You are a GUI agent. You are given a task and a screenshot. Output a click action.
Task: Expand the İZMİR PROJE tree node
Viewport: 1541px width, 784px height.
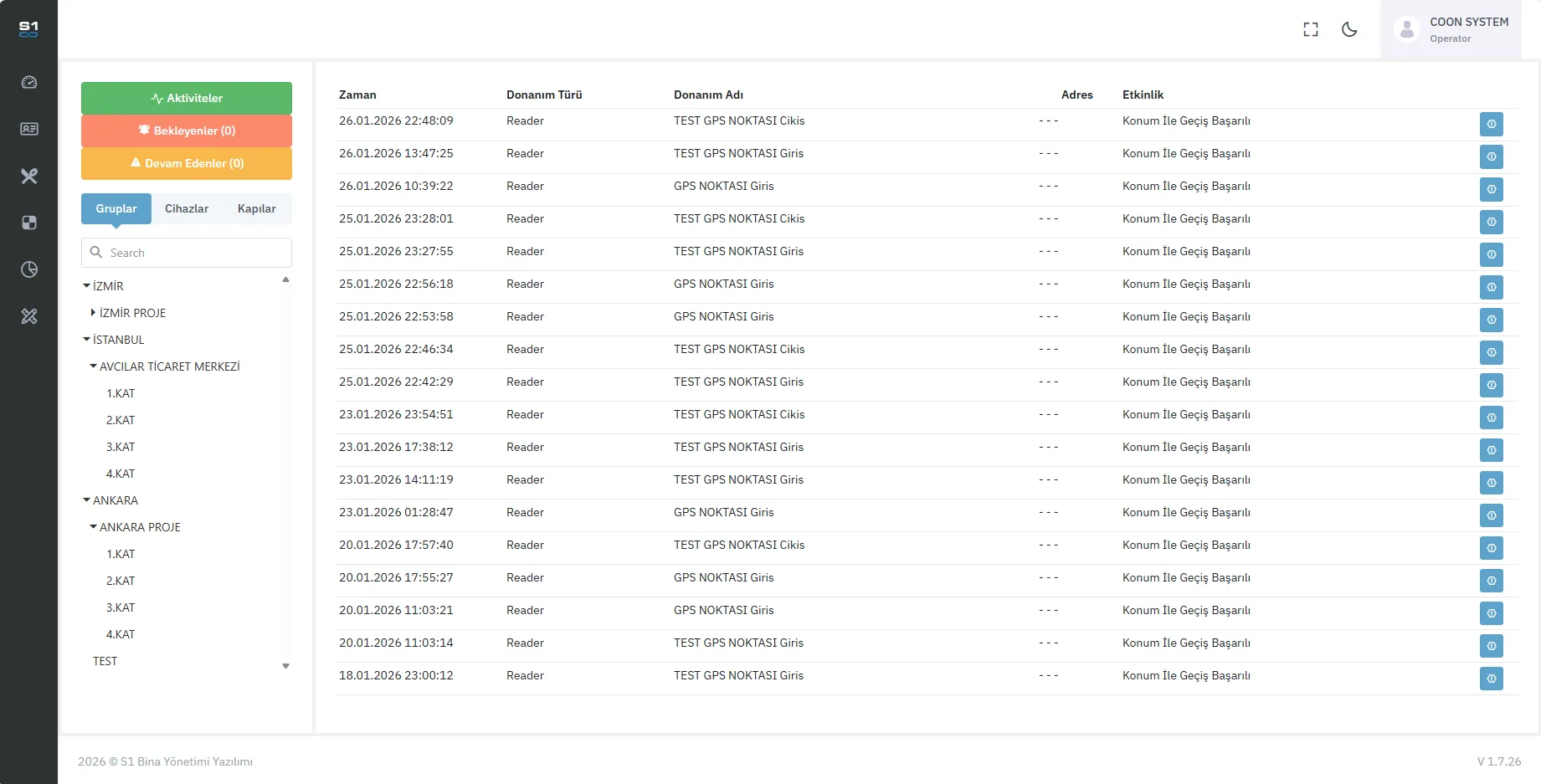click(93, 313)
